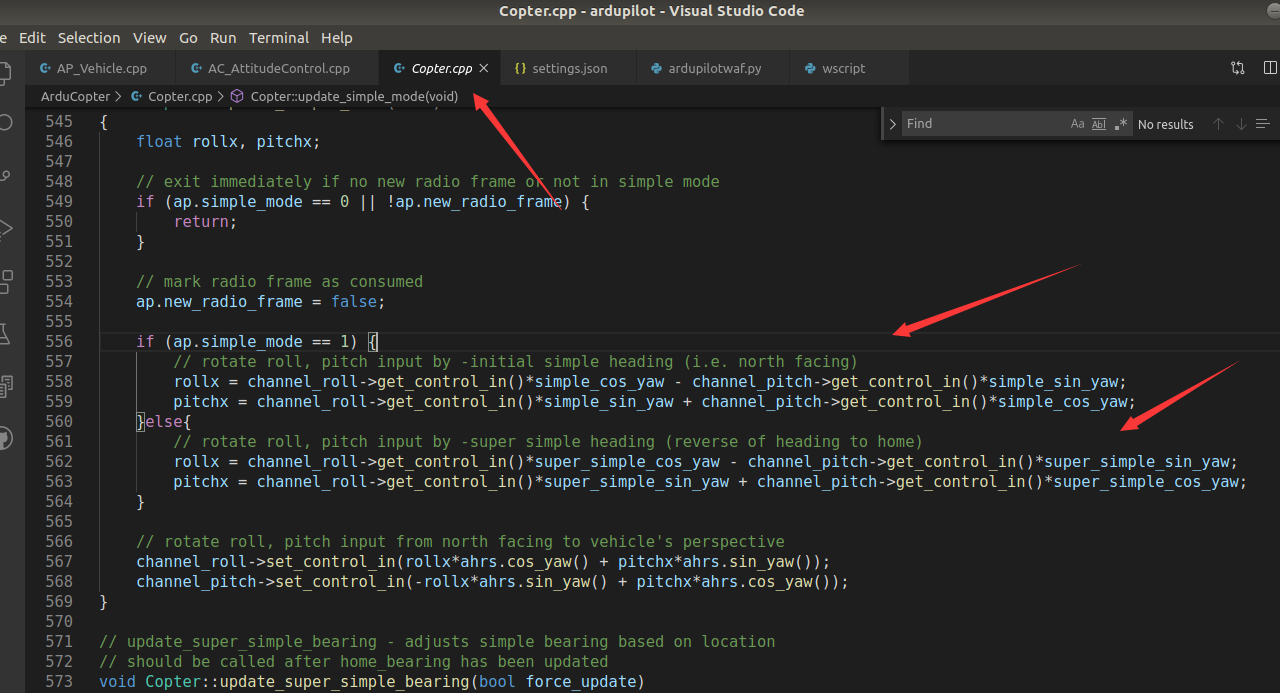Open ArduCopter breadcrumb folder dropdown
Viewport: 1280px width, 693px height.
tap(75, 97)
